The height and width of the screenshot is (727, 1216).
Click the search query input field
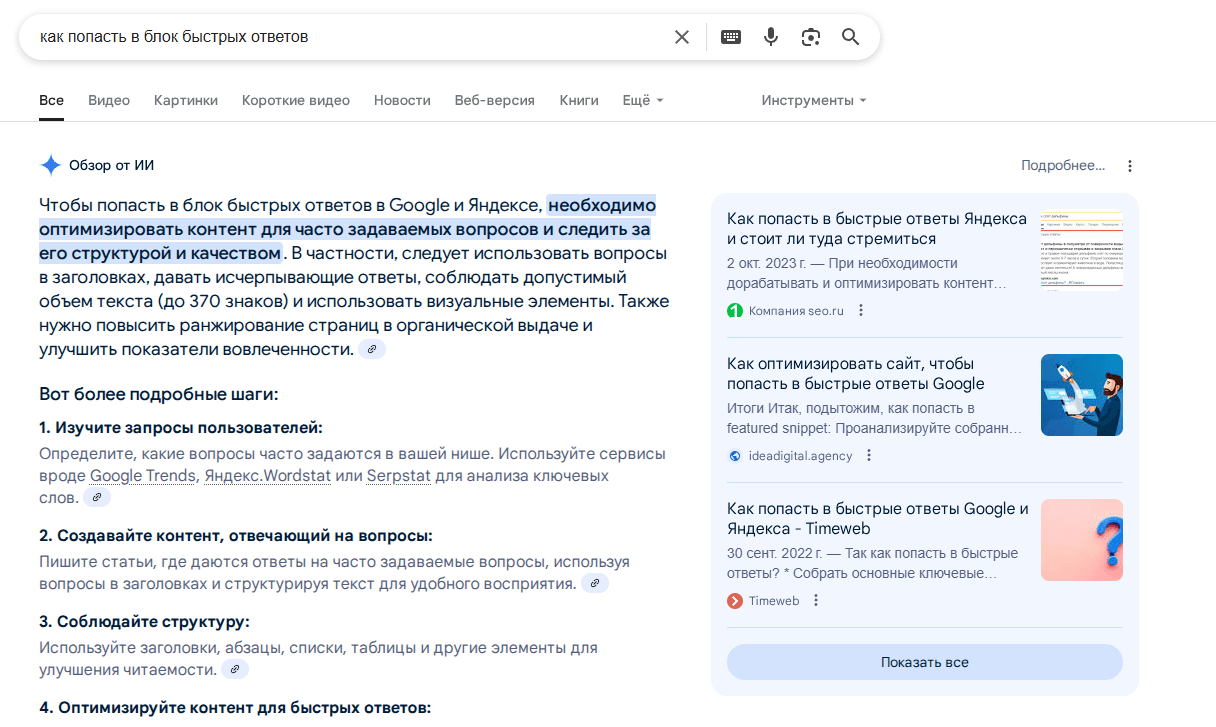pos(340,37)
